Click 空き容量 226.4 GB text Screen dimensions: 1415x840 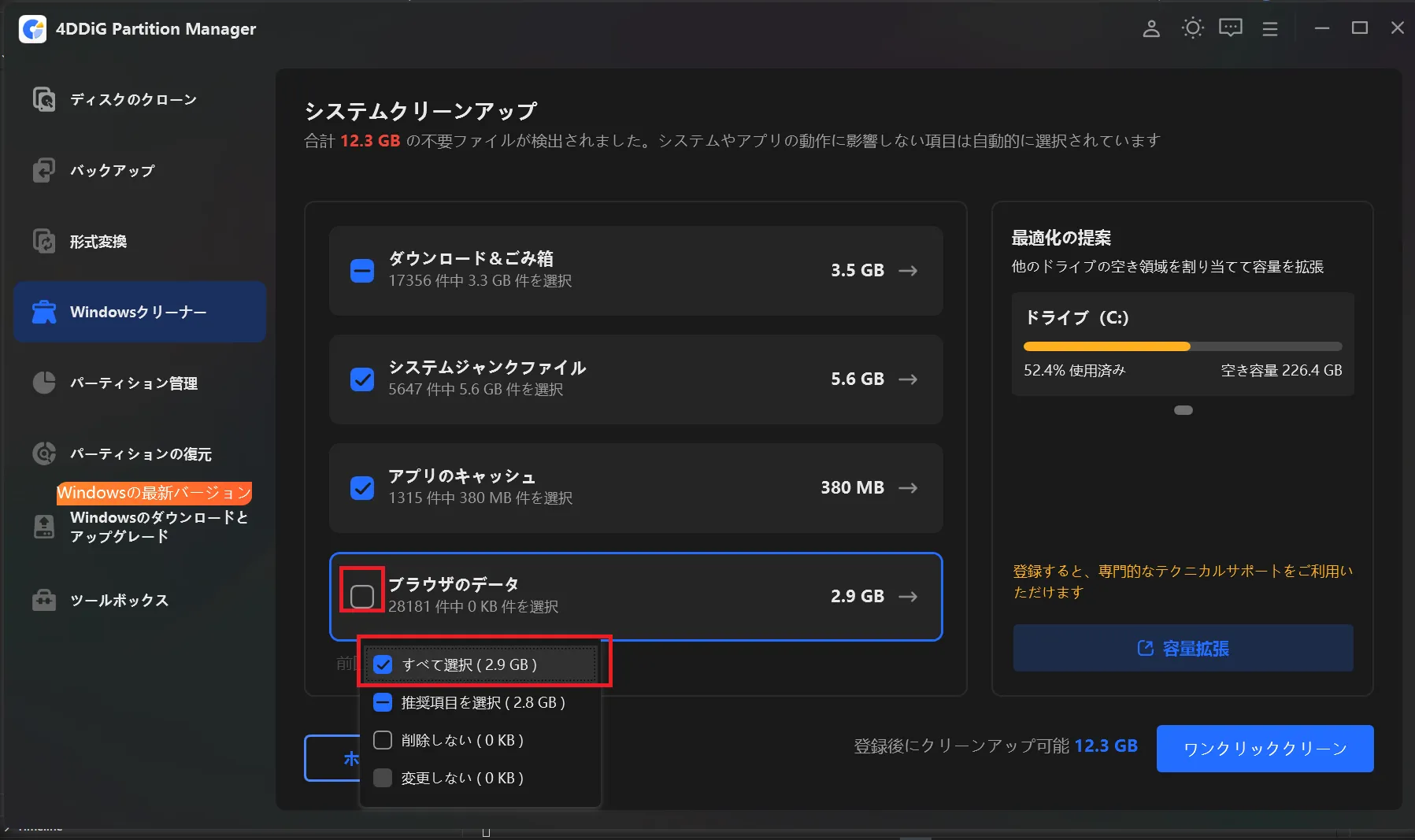1281,370
